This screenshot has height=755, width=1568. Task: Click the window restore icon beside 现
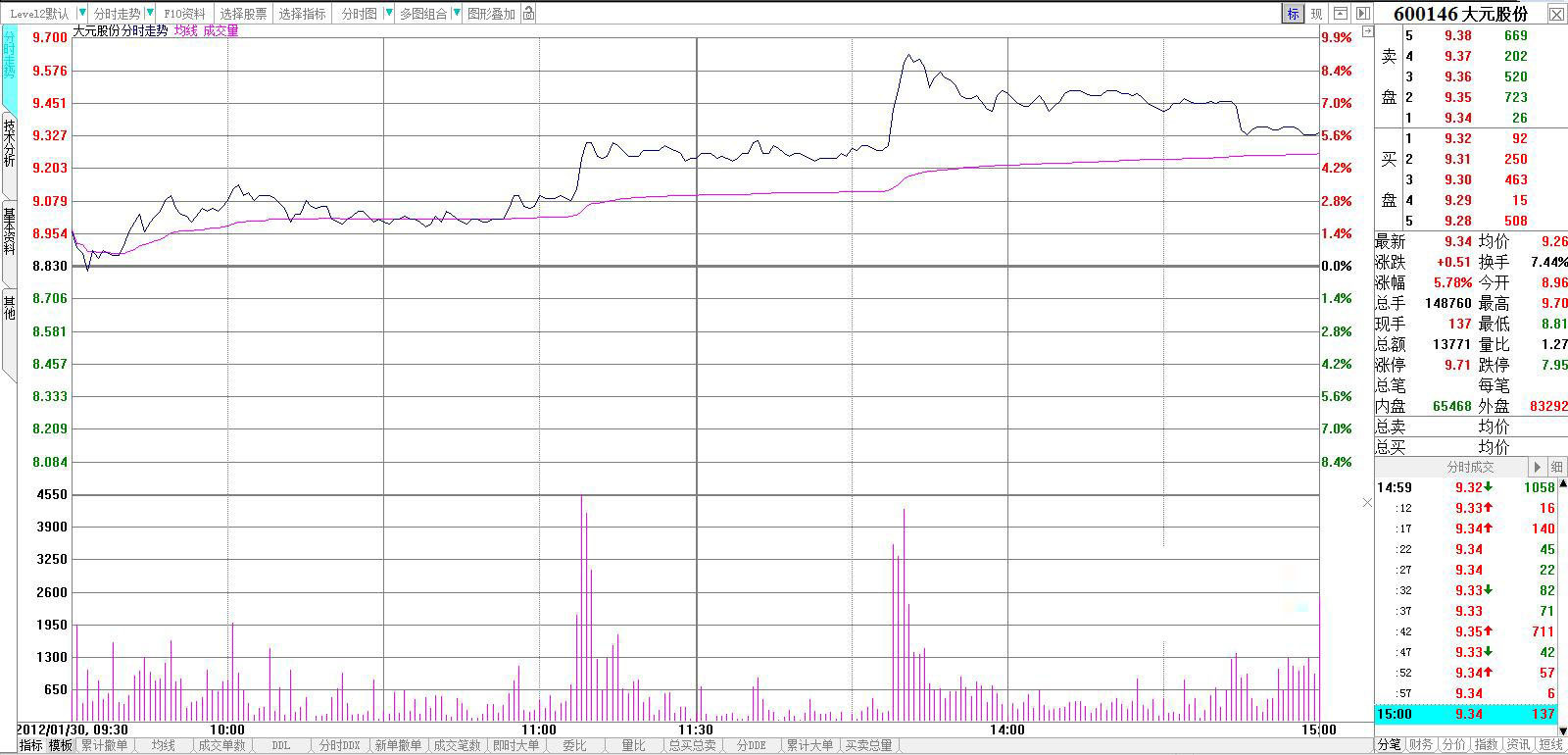(x=1340, y=14)
